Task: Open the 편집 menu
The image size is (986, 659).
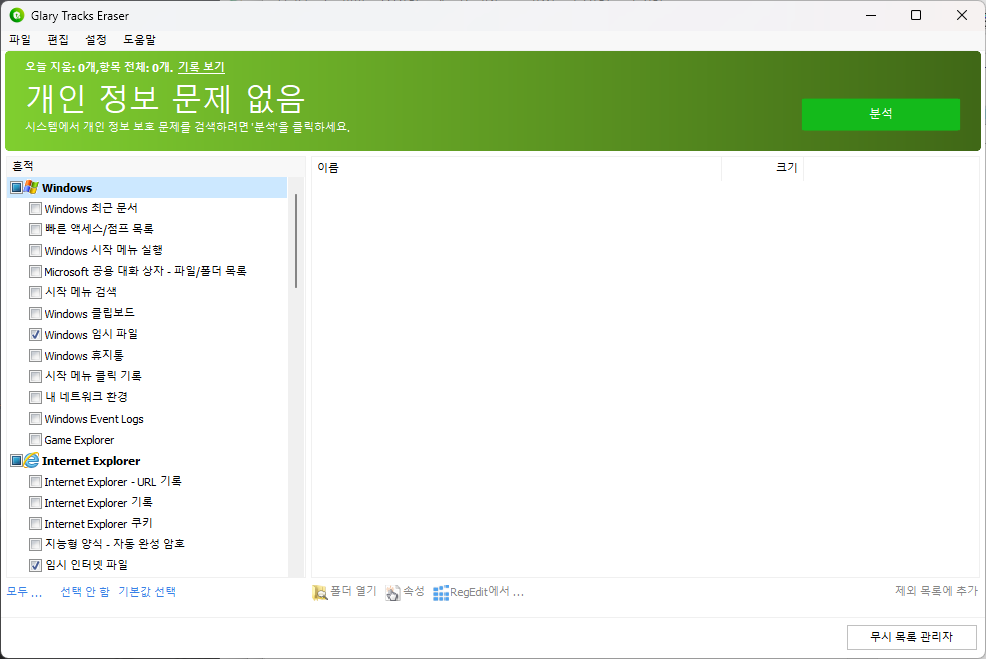Action: pyautogui.click(x=58, y=40)
